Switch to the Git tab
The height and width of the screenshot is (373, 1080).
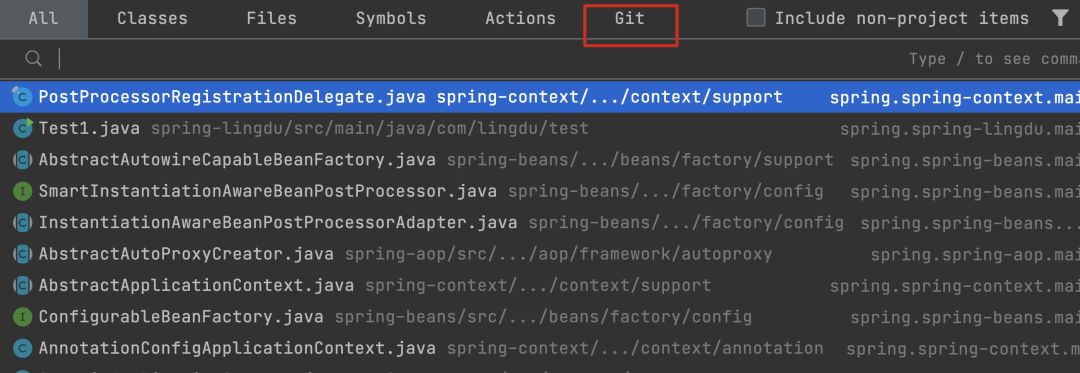click(x=630, y=19)
